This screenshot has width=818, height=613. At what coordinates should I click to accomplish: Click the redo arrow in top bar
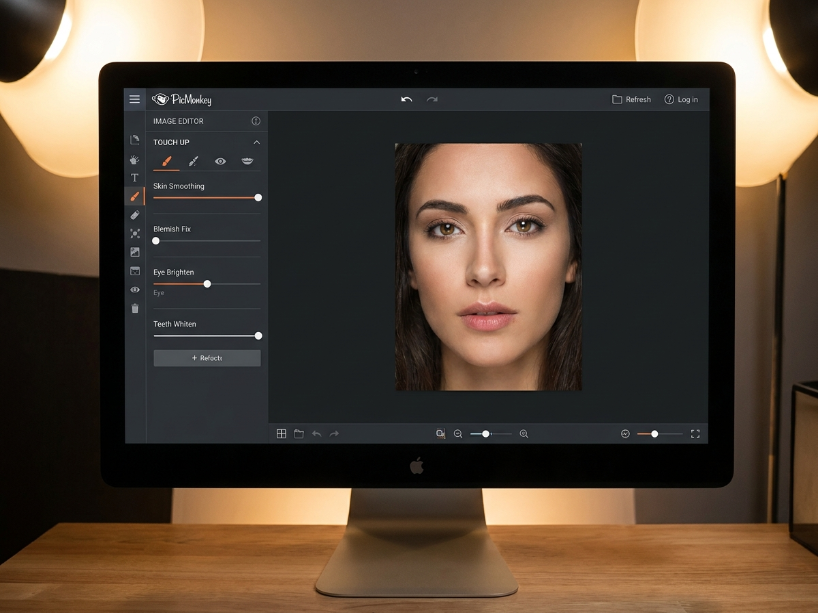coord(432,99)
